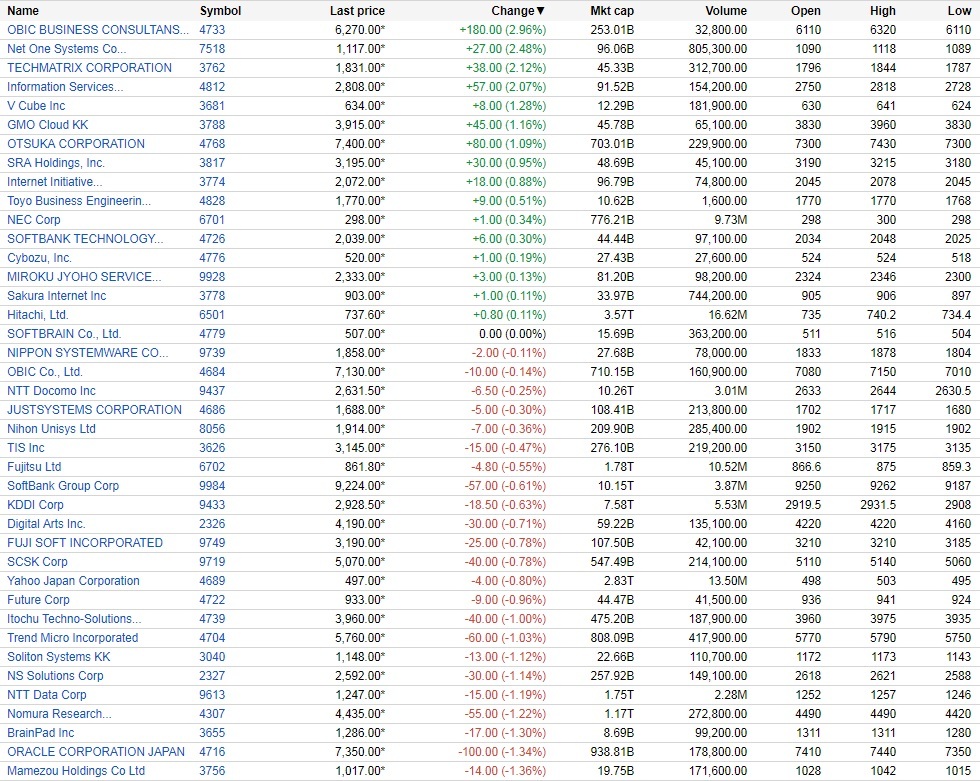Image resolution: width=980 pixels, height=781 pixels.
Task: Open TIS Inc link
Action: (x=26, y=447)
